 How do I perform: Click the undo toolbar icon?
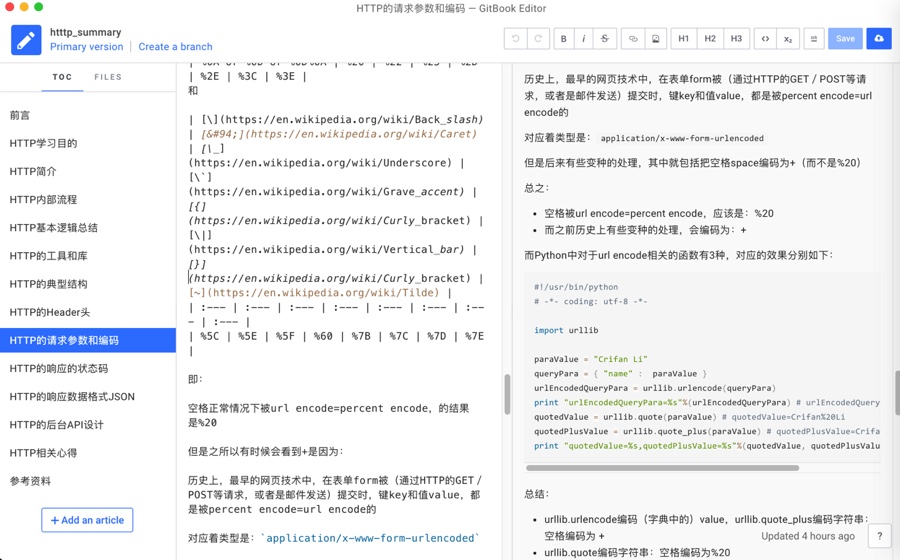pos(515,38)
